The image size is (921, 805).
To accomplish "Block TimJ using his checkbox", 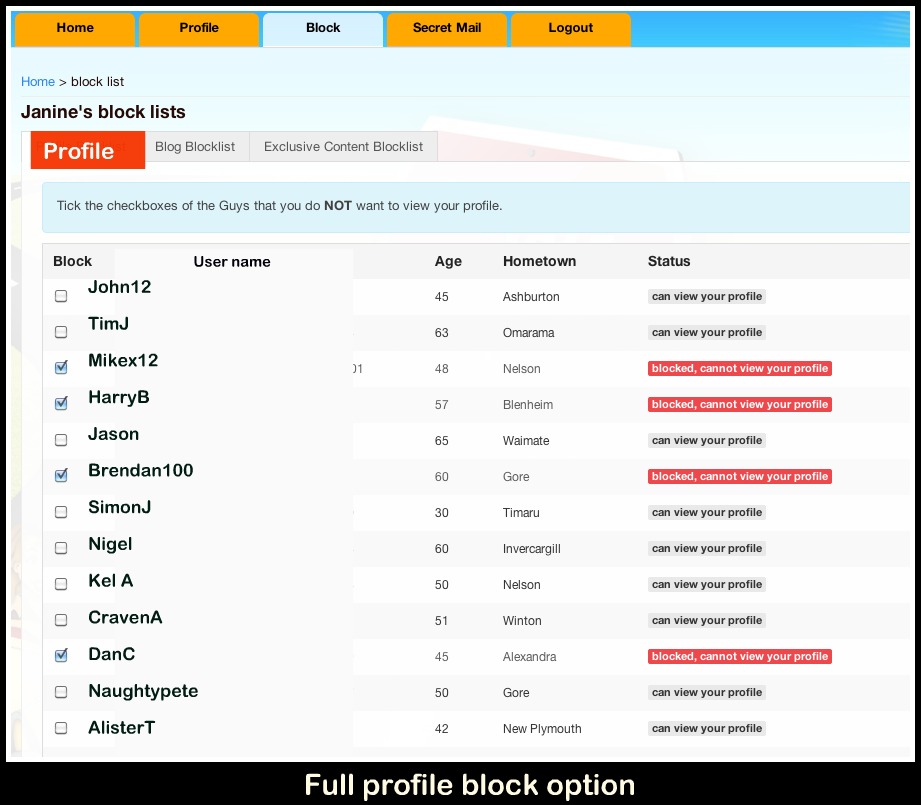I will (61, 332).
